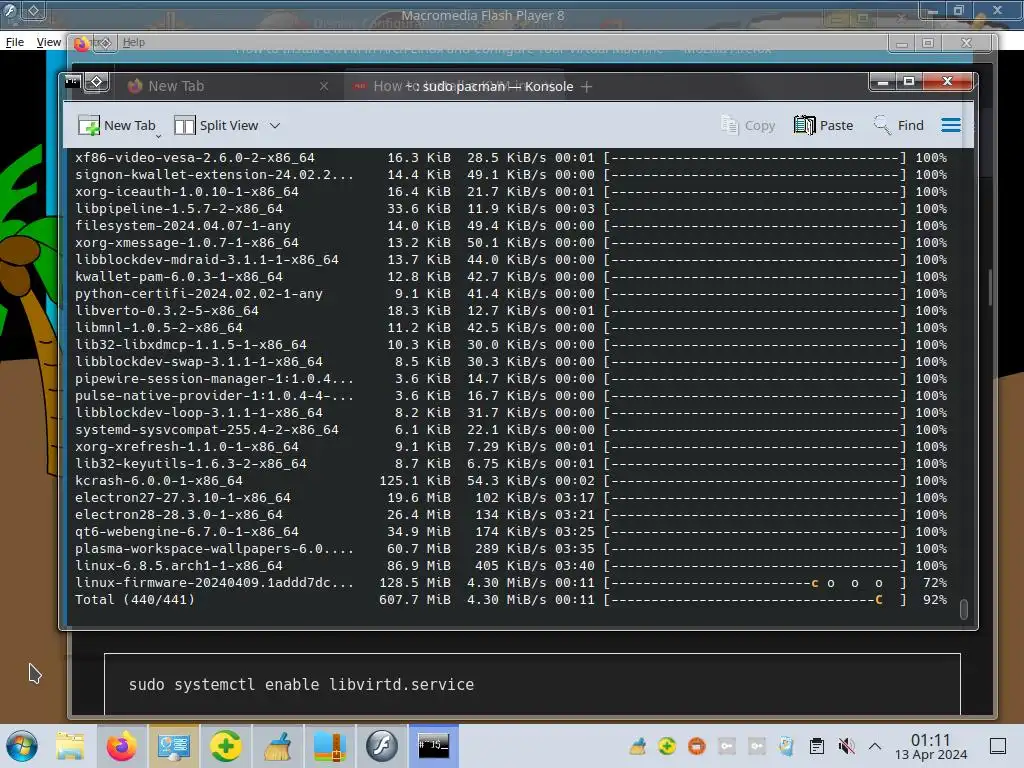This screenshot has height=768, width=1024.
Task: Switch to Flash Player via its taskbar icon
Action: 381,746
